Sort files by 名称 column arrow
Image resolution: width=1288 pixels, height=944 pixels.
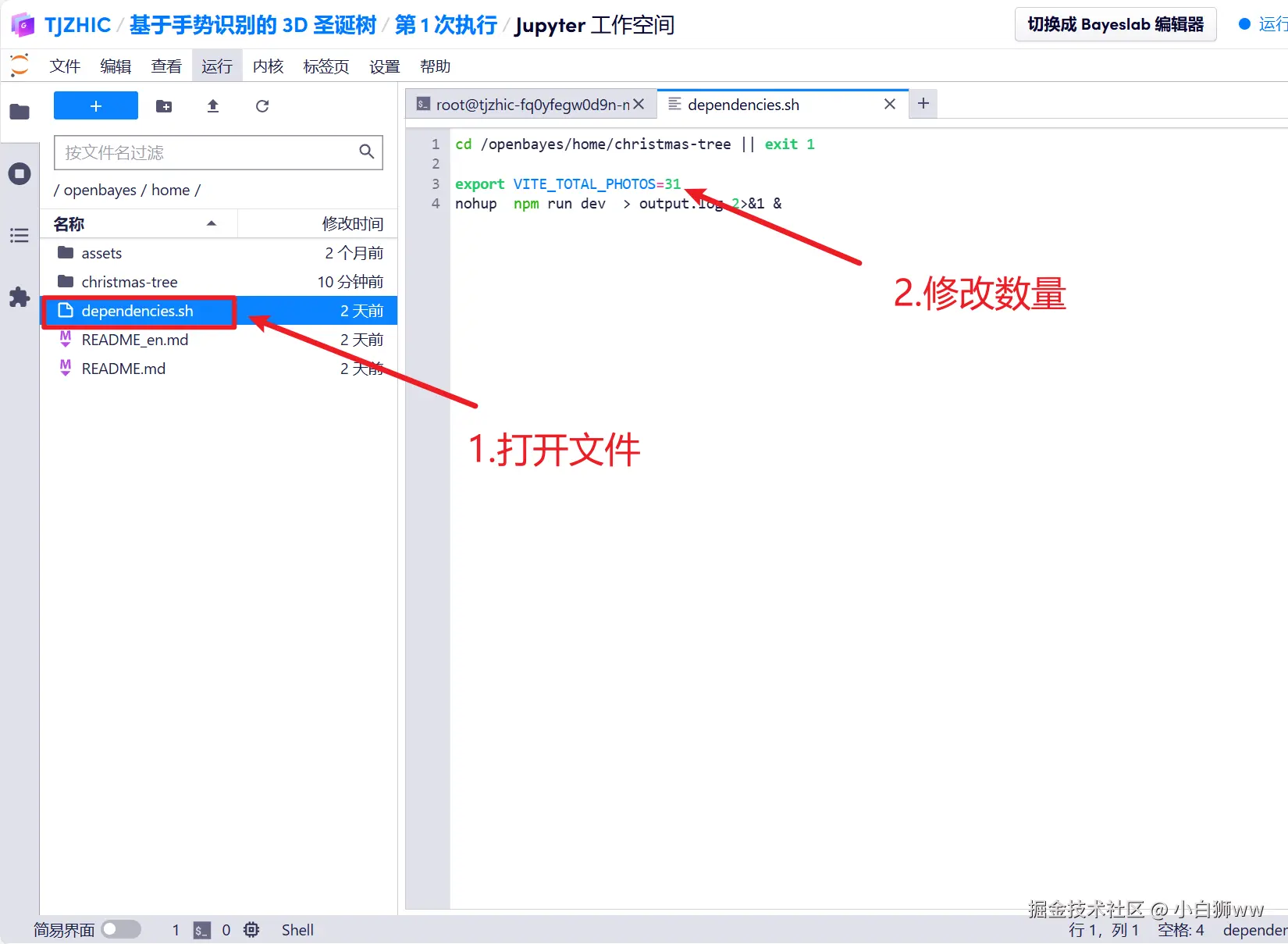211,223
